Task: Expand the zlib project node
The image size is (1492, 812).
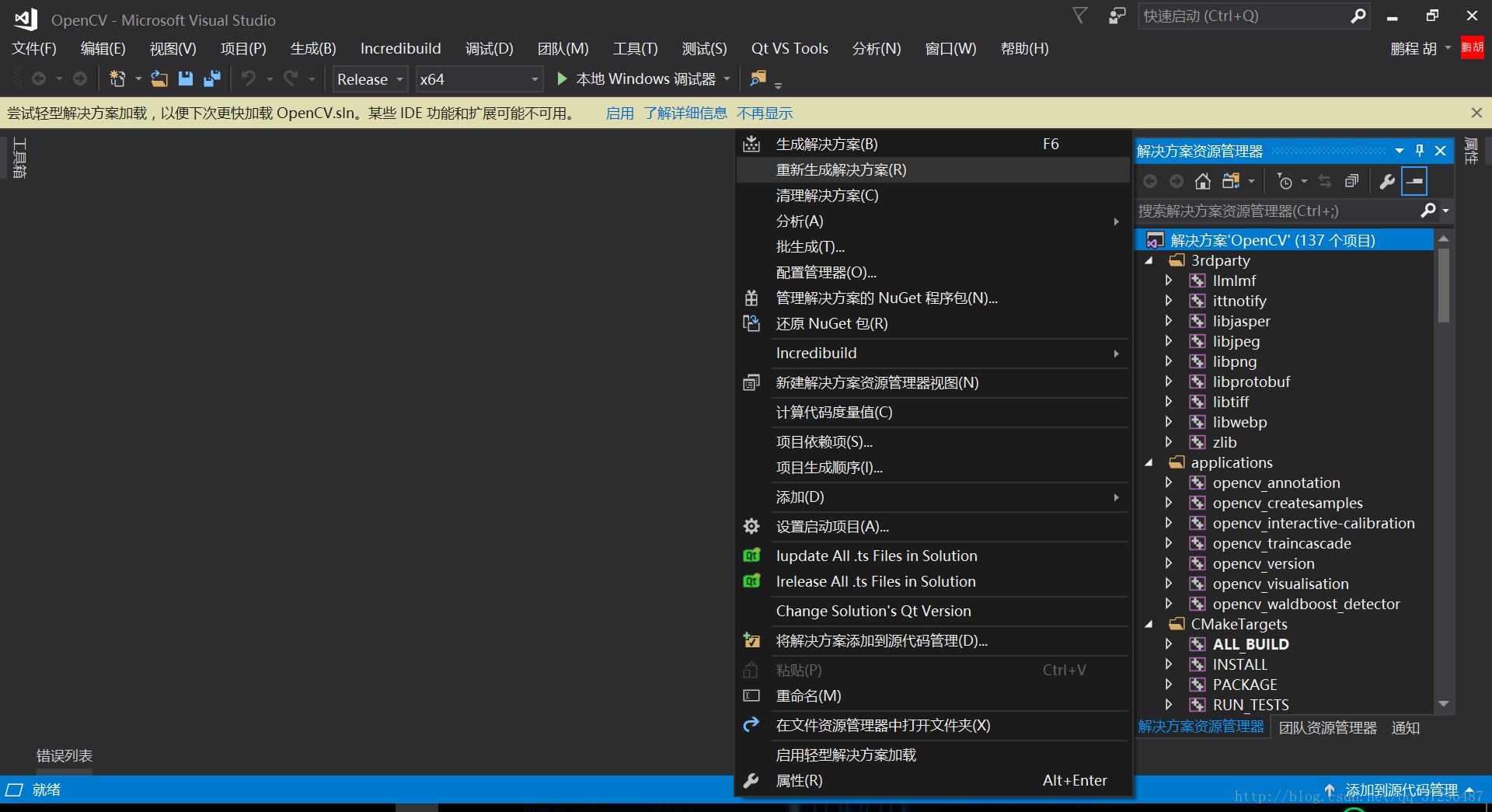Action: [x=1169, y=442]
